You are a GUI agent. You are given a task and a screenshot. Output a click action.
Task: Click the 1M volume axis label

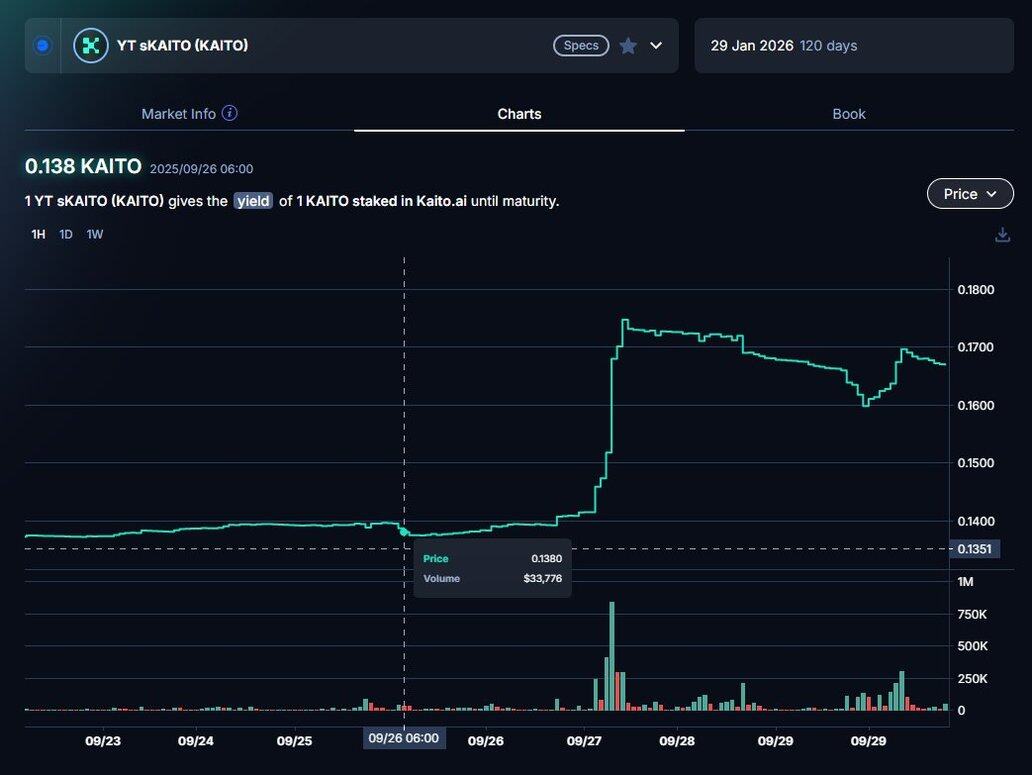pyautogui.click(x=966, y=582)
